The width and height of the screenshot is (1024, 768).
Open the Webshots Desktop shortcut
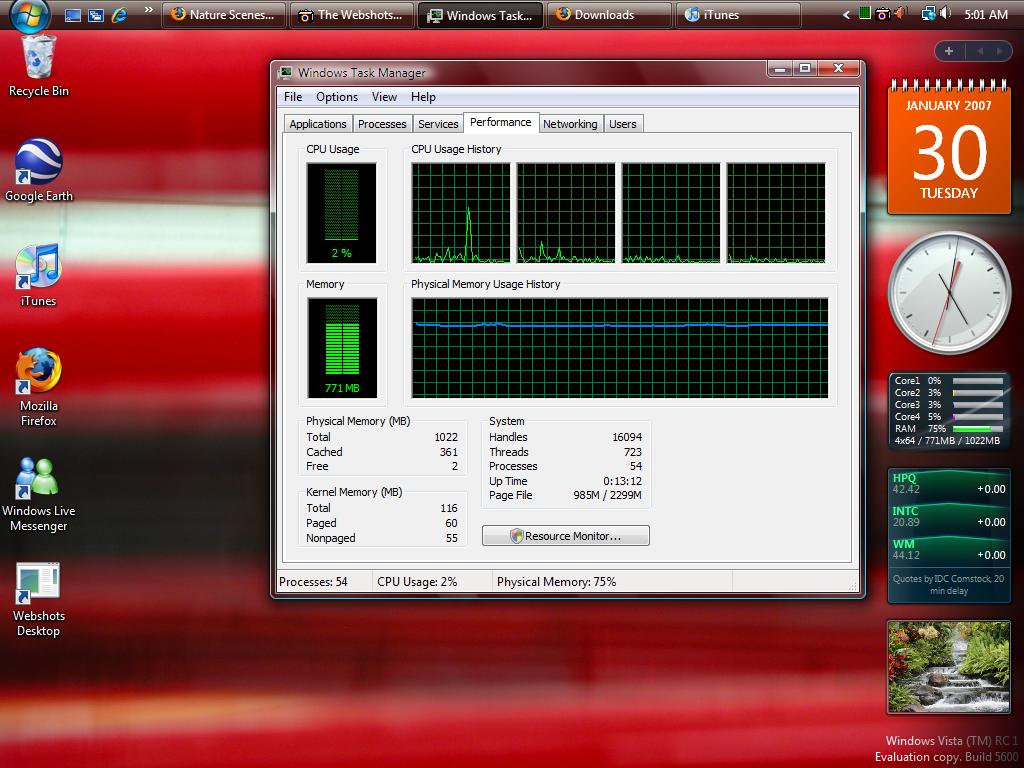(x=39, y=599)
